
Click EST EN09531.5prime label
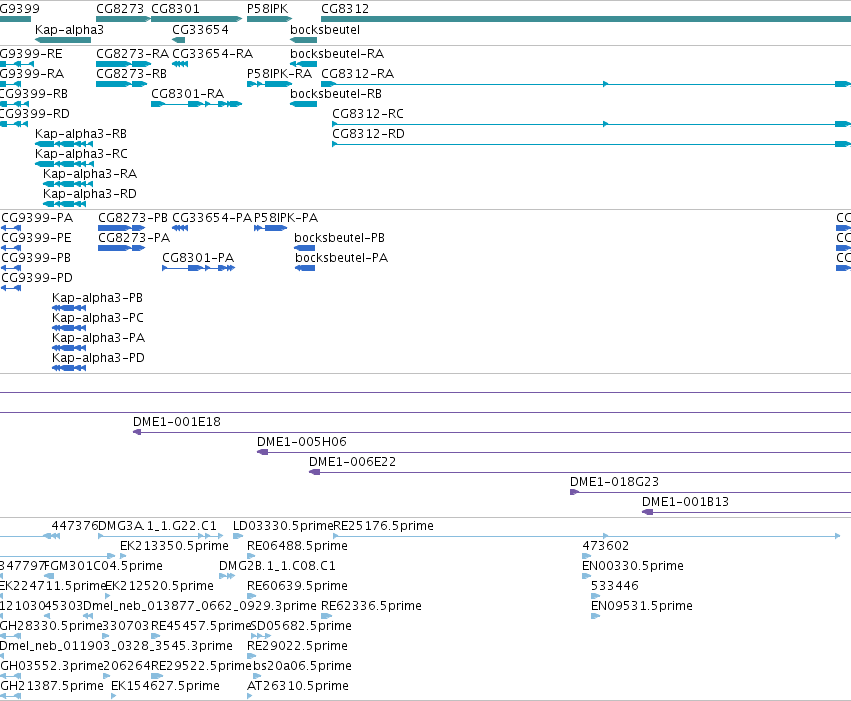click(x=642, y=606)
